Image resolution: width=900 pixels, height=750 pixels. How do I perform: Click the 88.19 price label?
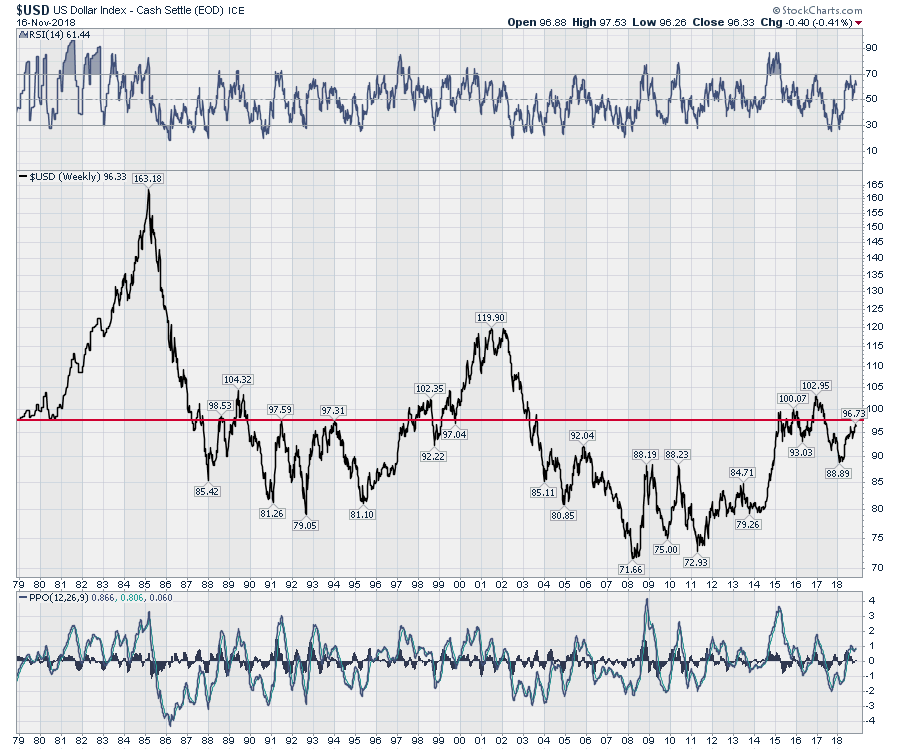click(x=645, y=454)
